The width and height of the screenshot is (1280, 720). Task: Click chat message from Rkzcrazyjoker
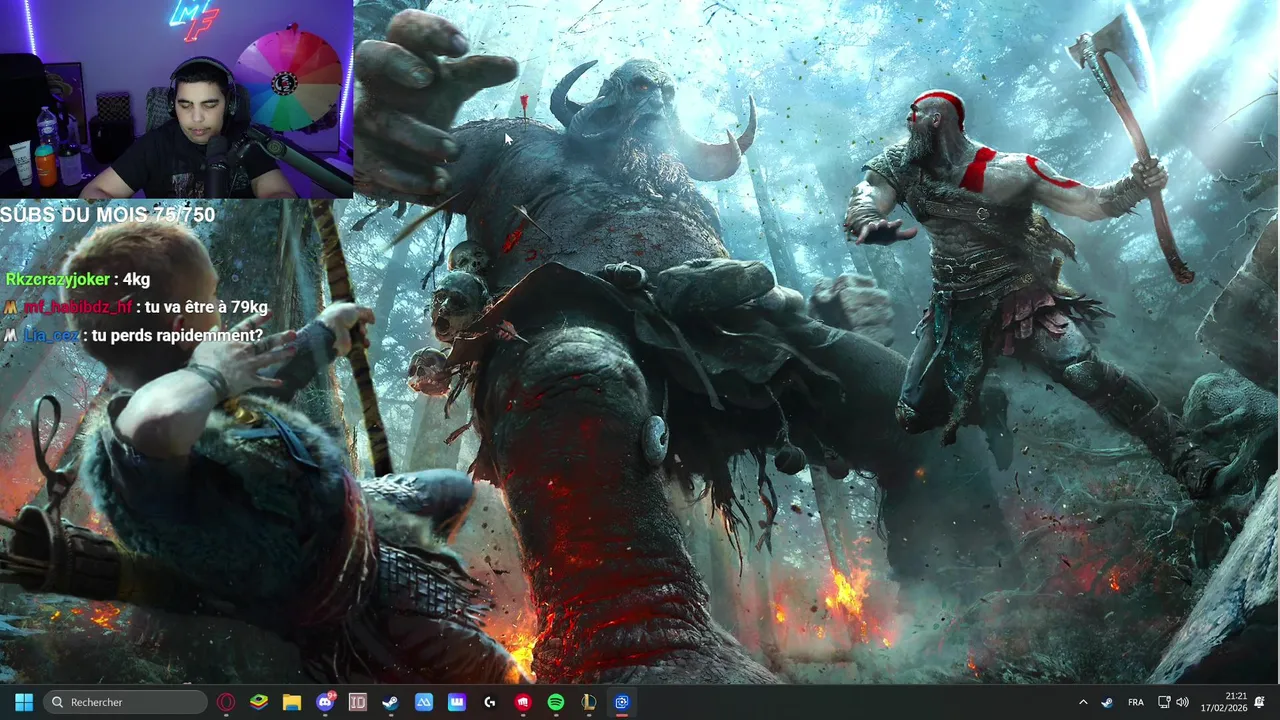[x=78, y=279]
